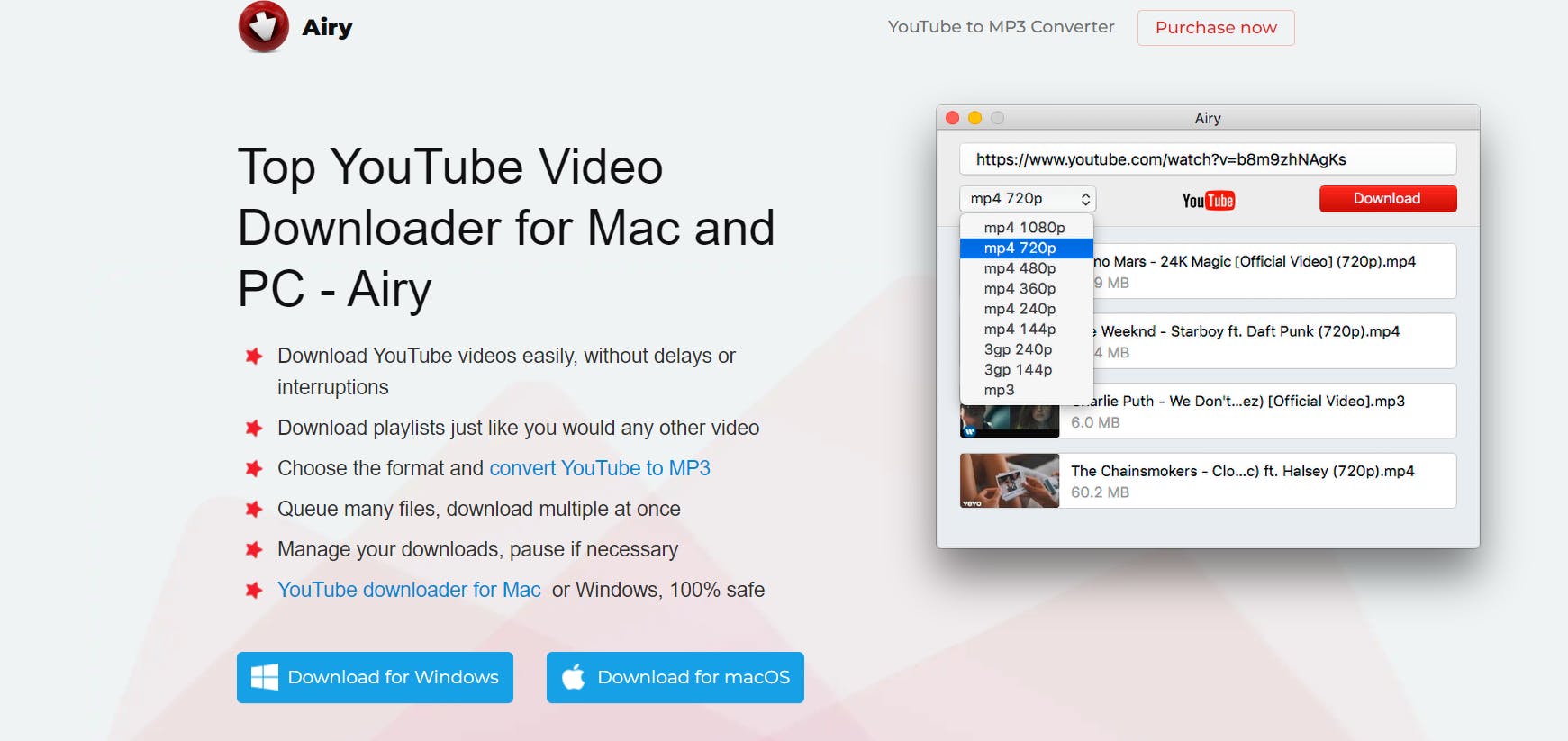Screen dimensions: 1568x741
Task: Minimize the Airy window with yellow button
Action: [x=974, y=118]
